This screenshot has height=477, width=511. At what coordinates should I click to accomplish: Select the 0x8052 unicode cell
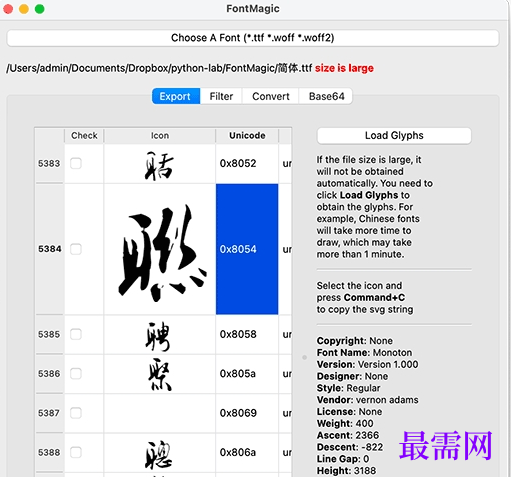coord(247,163)
